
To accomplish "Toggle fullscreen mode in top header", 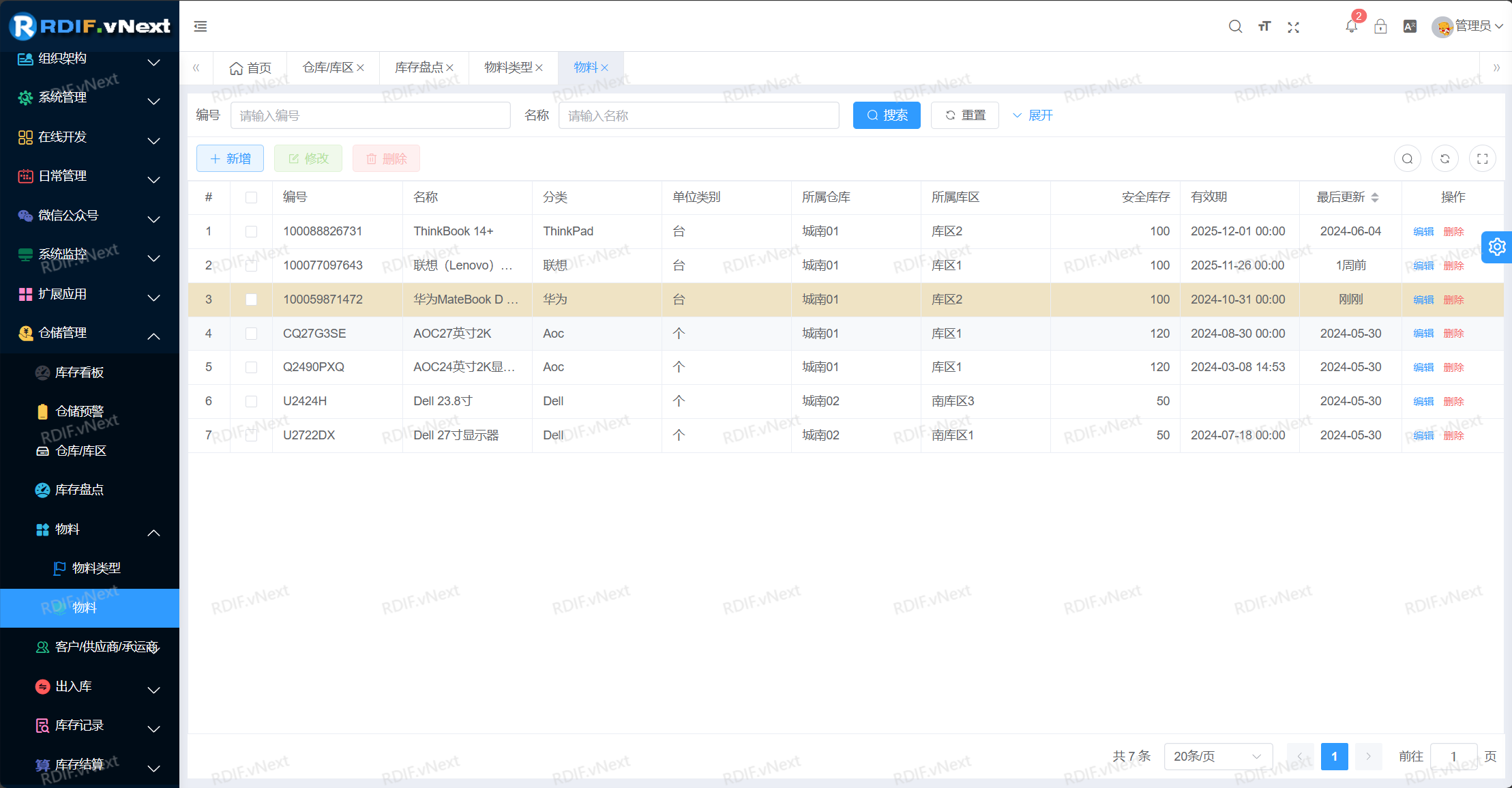I will 1293,27.
